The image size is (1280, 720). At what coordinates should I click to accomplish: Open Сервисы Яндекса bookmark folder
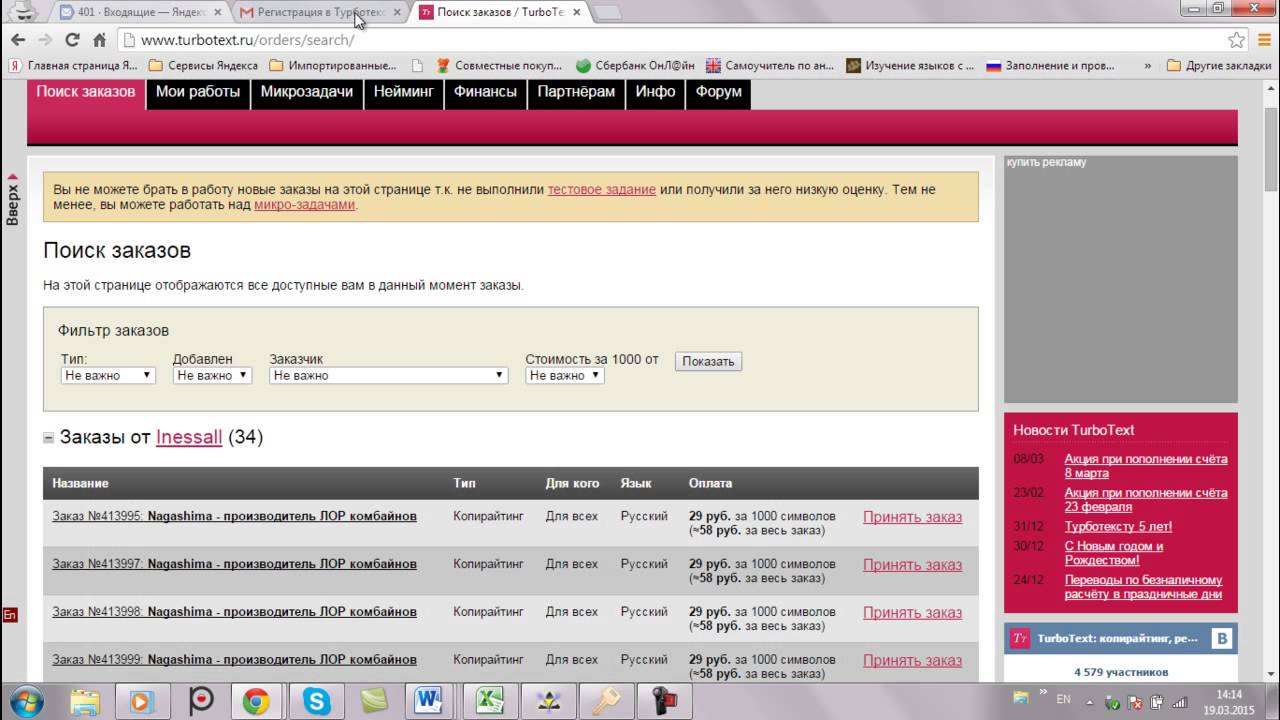(x=203, y=65)
